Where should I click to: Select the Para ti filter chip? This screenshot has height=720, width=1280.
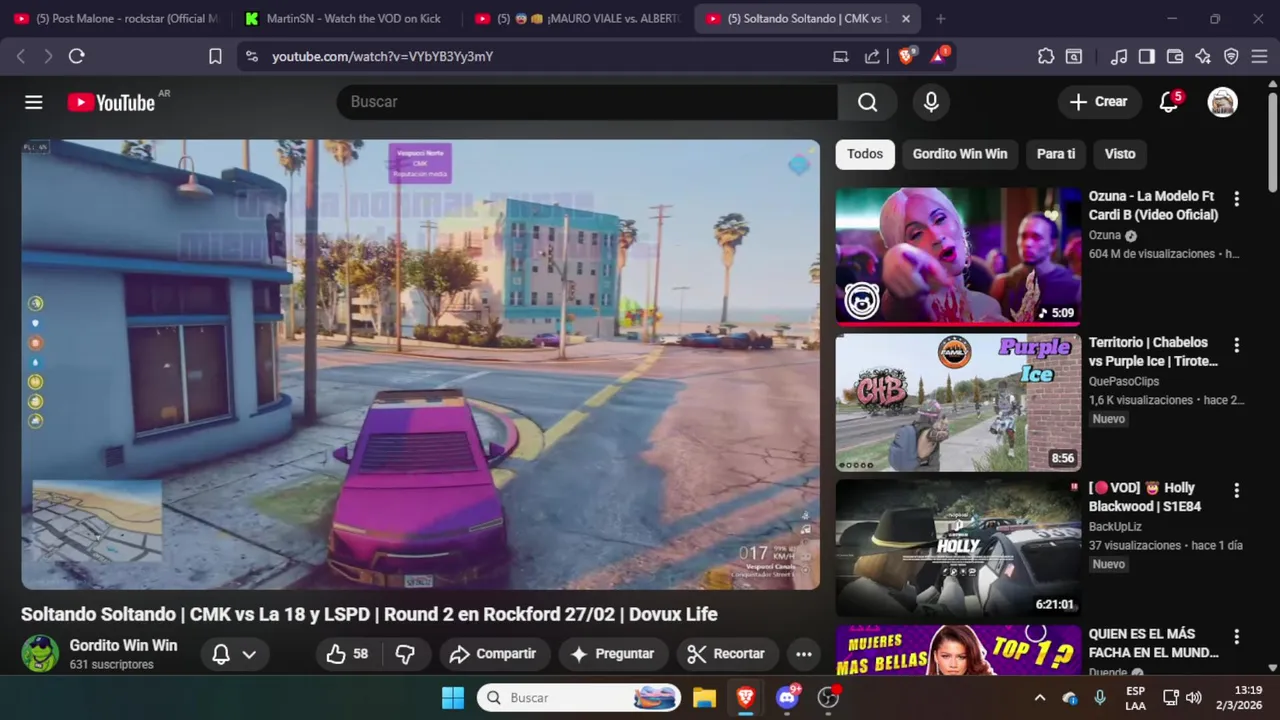tap(1056, 154)
